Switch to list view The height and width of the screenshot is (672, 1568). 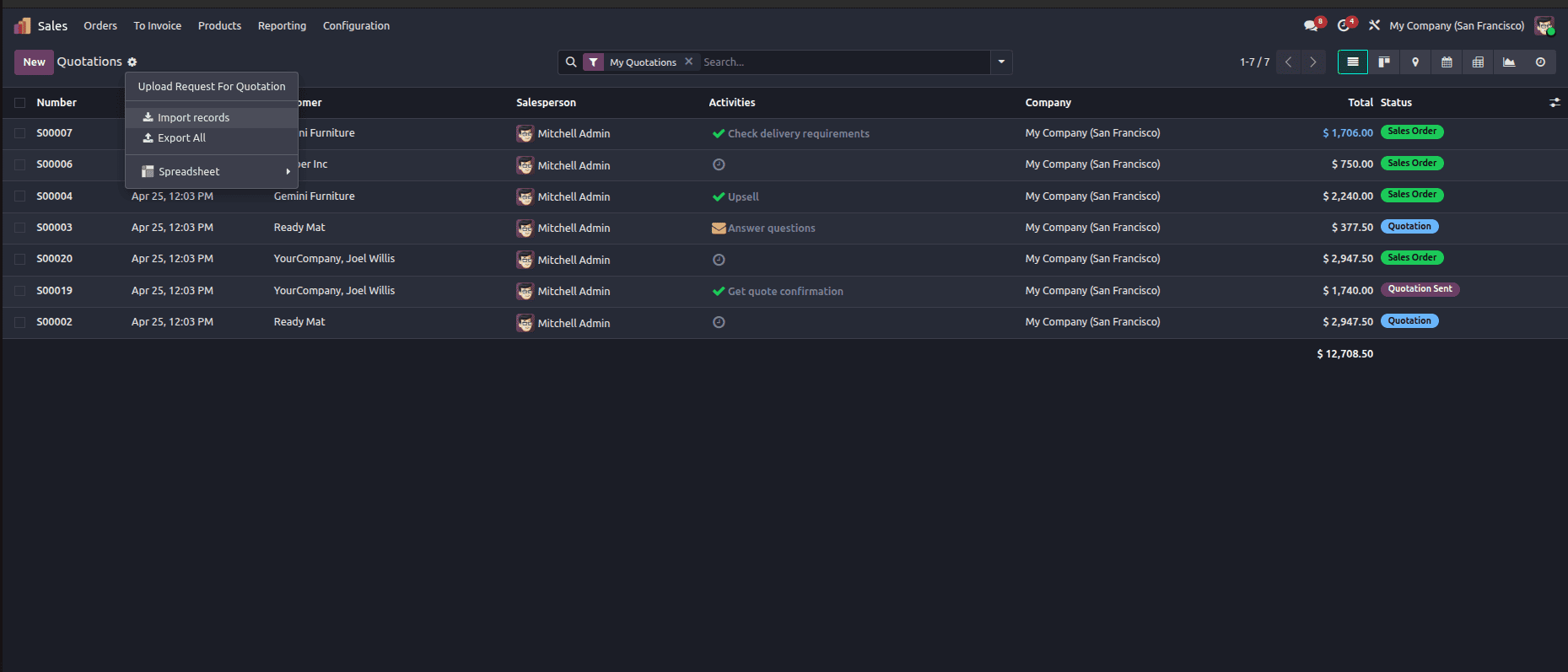1353,62
